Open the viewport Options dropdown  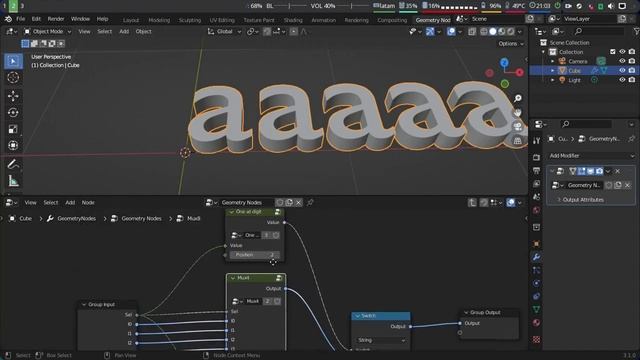click(511, 44)
